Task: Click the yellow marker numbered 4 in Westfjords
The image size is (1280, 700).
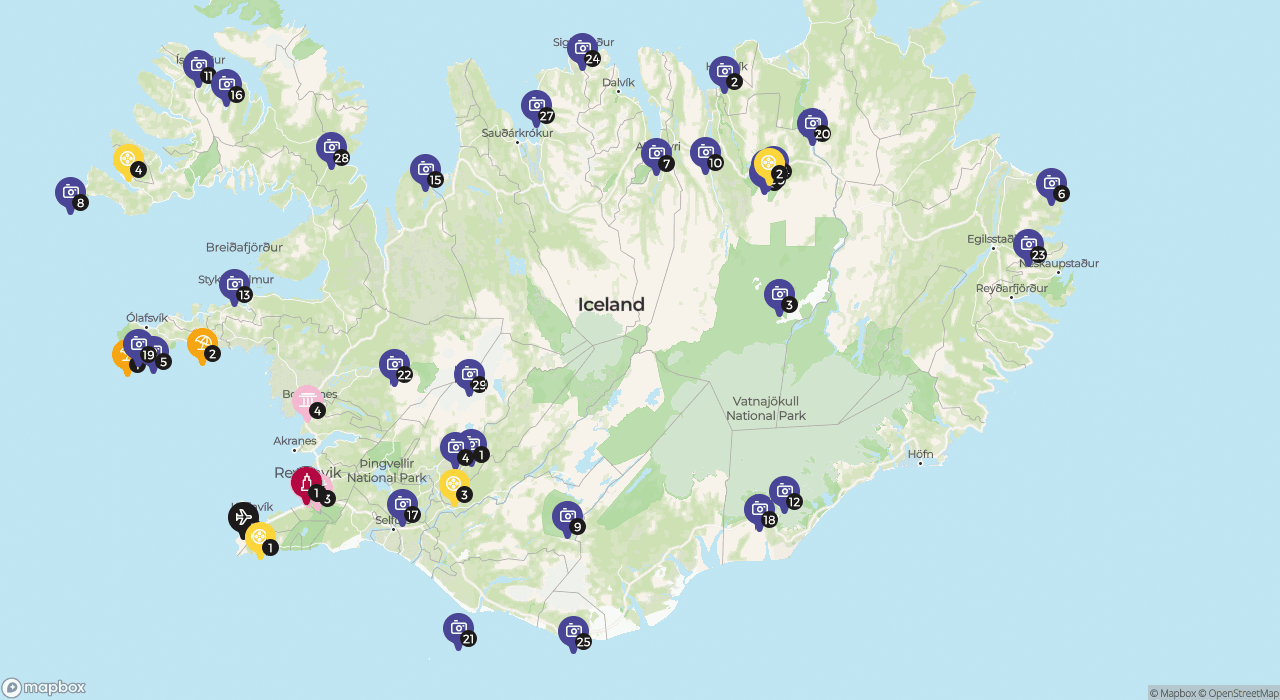Action: coord(128,159)
